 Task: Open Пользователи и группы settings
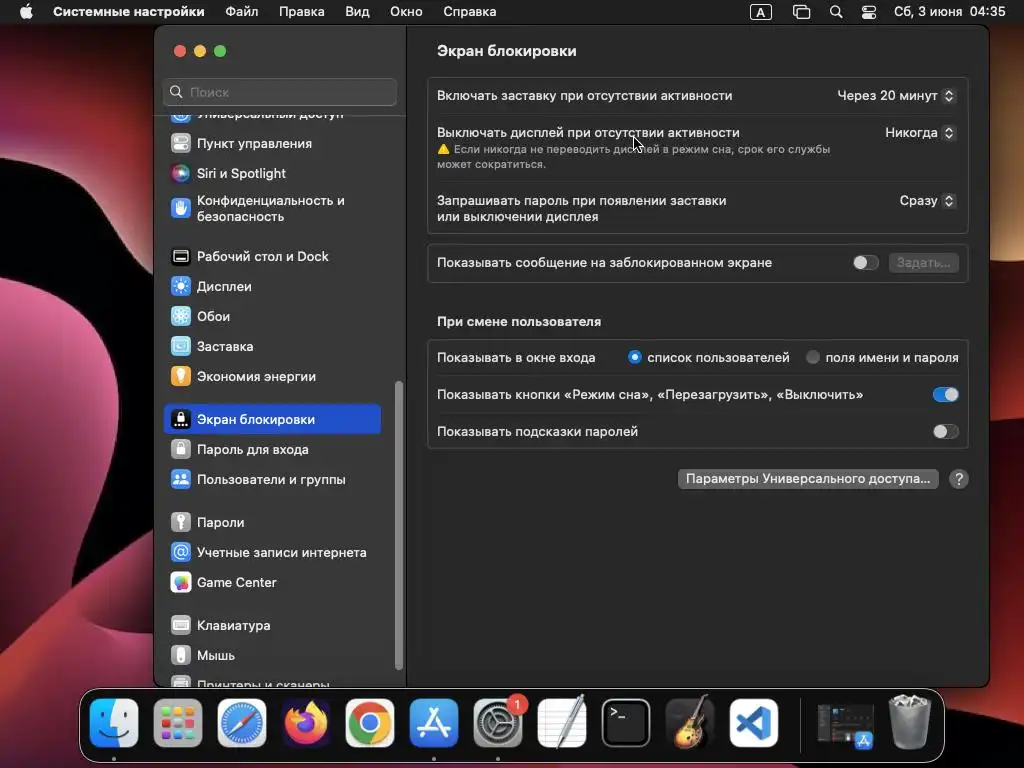pyautogui.click(x=272, y=479)
